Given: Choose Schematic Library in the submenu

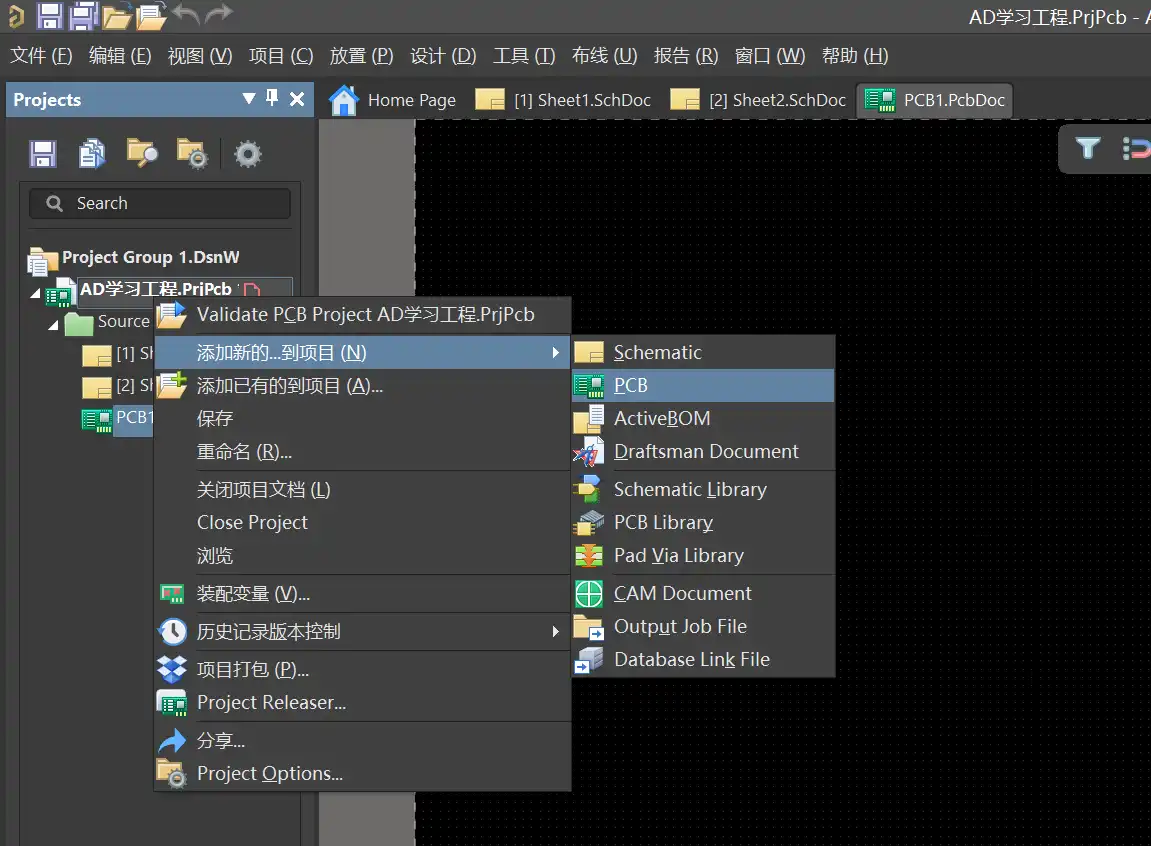Looking at the screenshot, I should (689, 489).
